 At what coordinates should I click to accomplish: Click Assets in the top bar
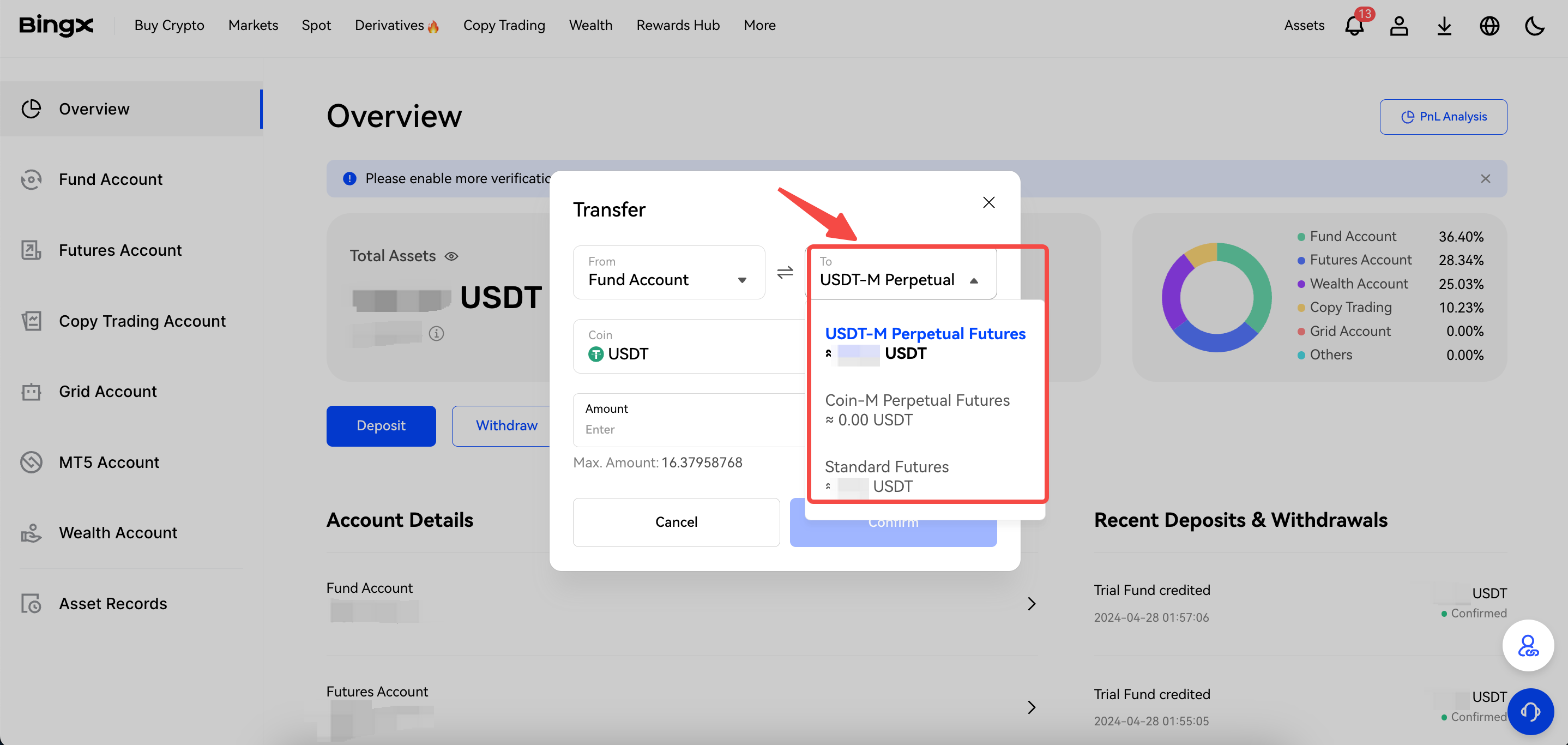click(x=1304, y=26)
